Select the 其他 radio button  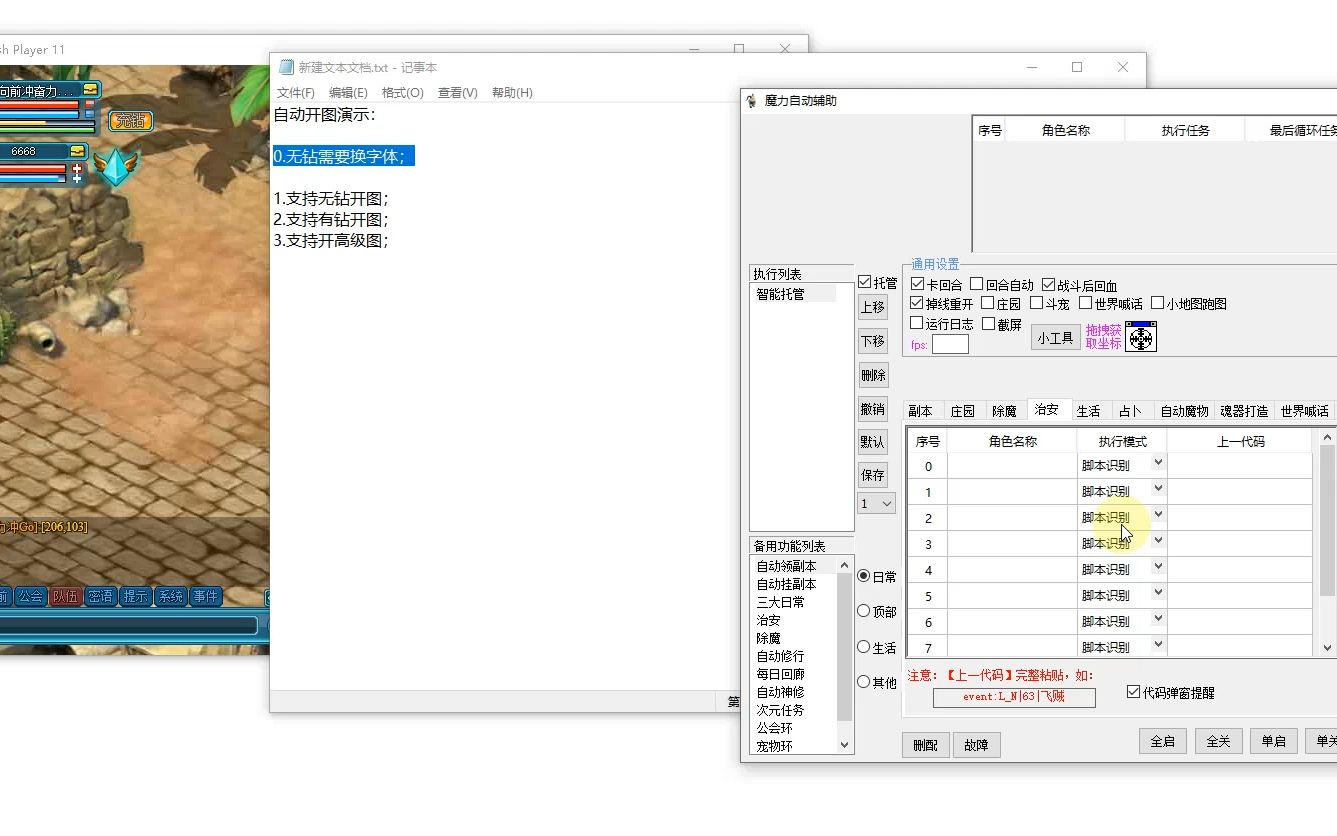(x=864, y=682)
